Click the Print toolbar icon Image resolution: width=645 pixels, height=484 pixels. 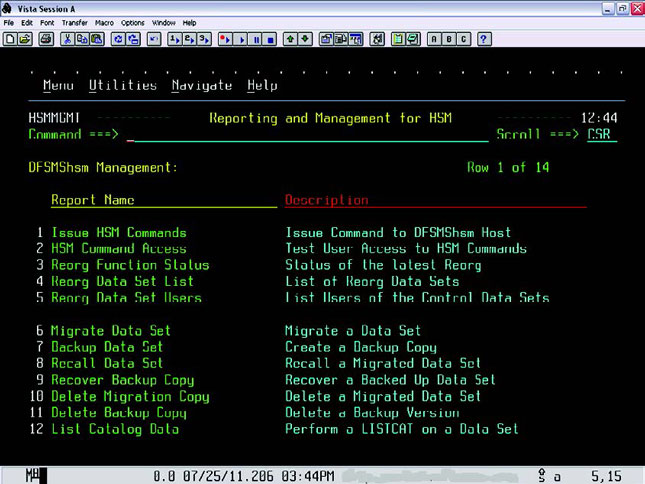coord(46,39)
